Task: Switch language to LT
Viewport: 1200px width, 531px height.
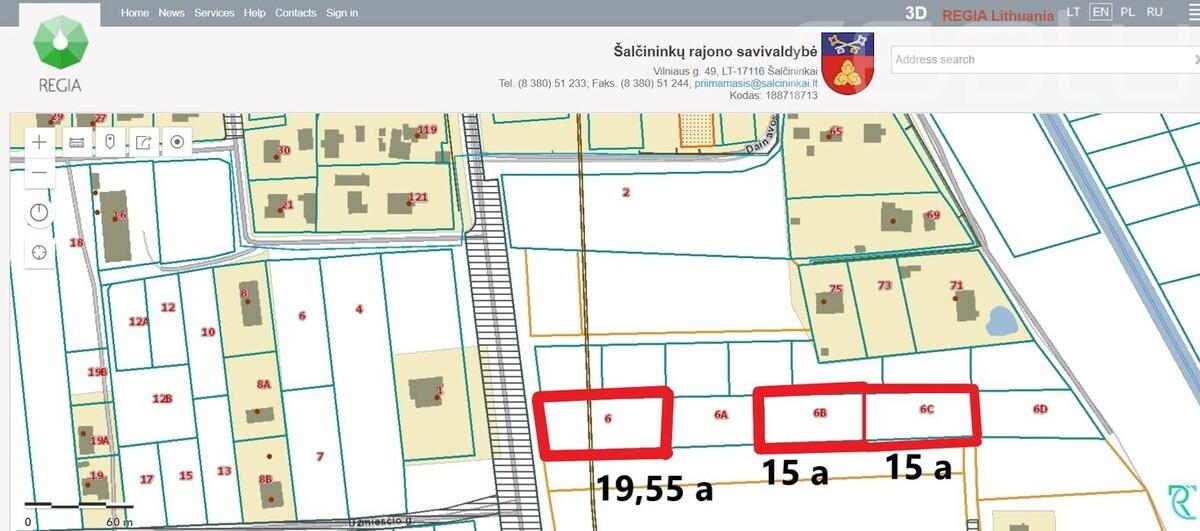Action: [x=1073, y=12]
